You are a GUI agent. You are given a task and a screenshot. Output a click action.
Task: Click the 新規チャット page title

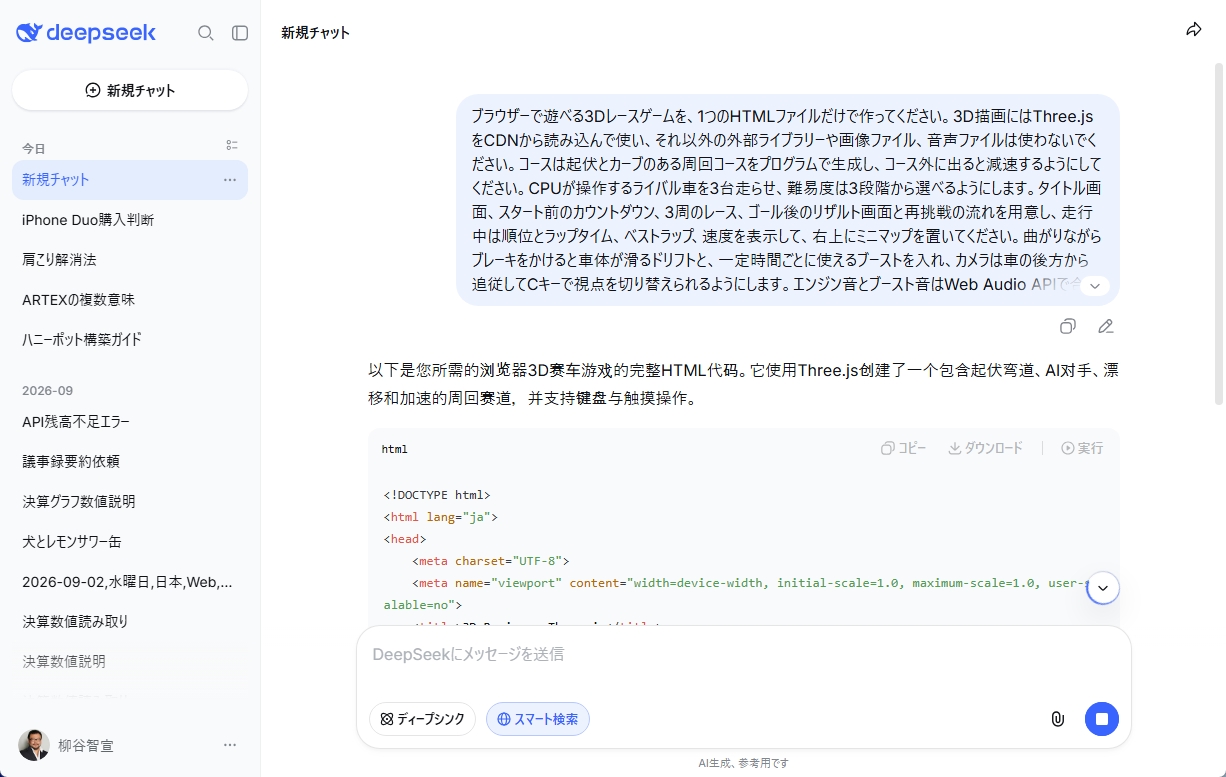point(316,32)
